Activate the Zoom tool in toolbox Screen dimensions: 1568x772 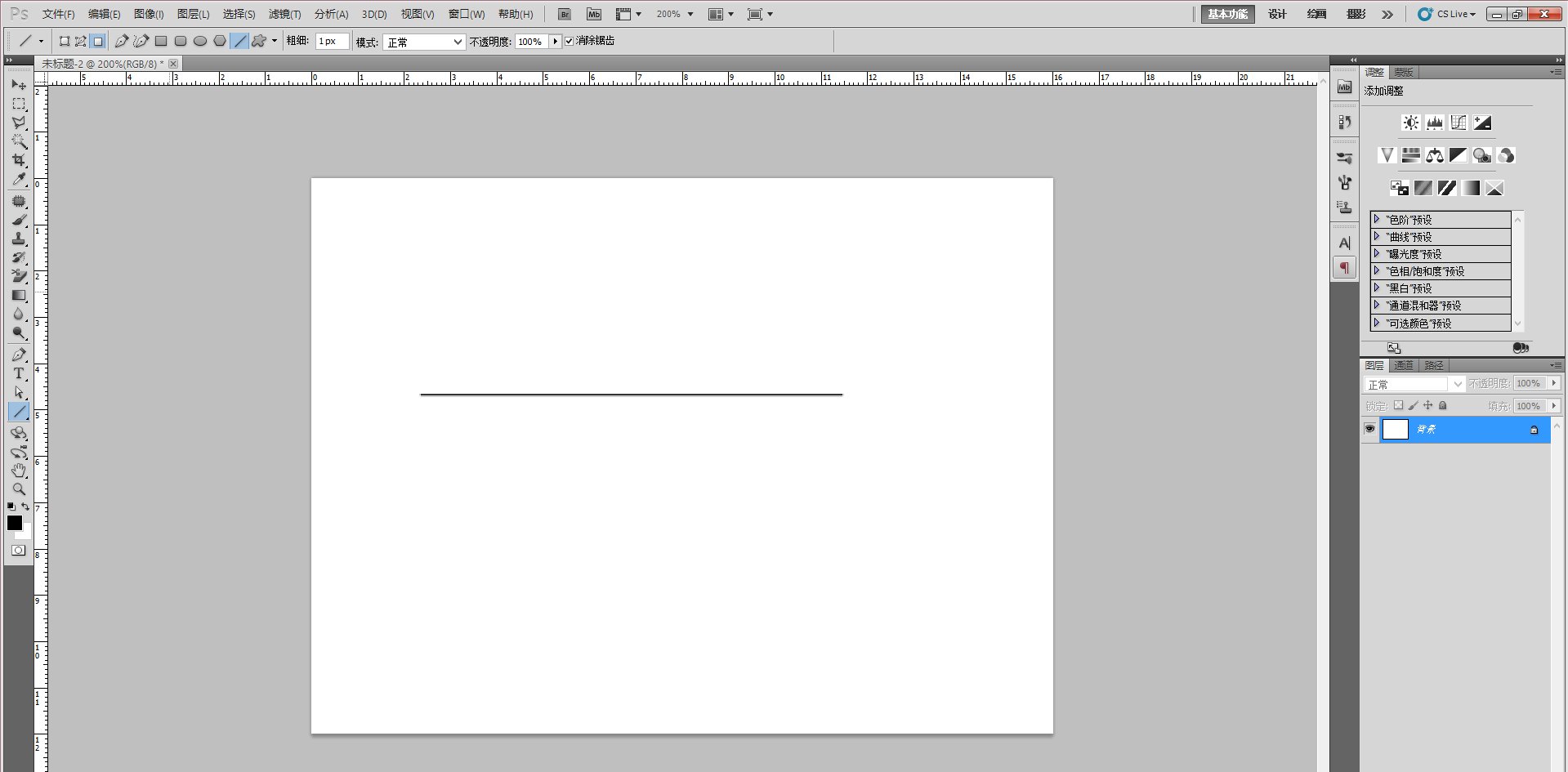coord(19,489)
